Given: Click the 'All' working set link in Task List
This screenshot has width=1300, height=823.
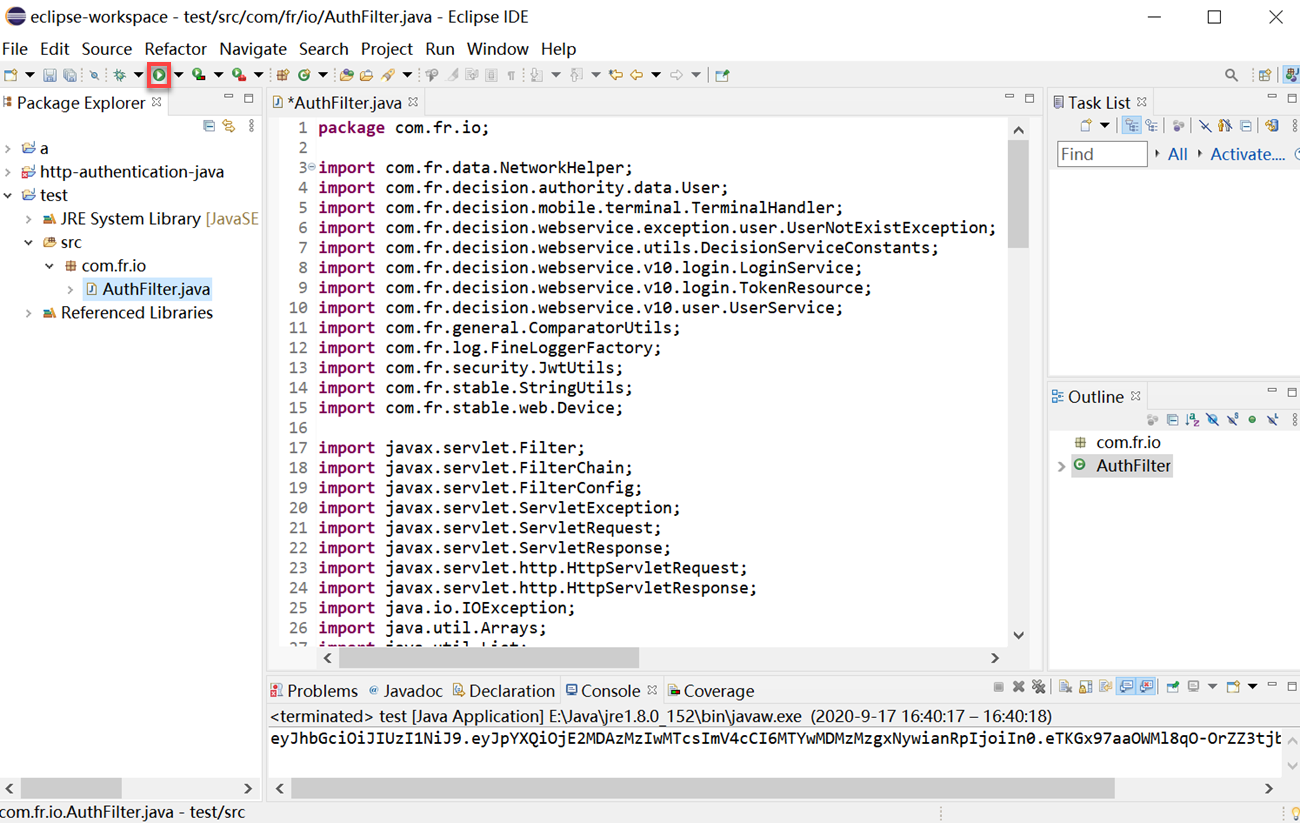Looking at the screenshot, I should click(1178, 154).
